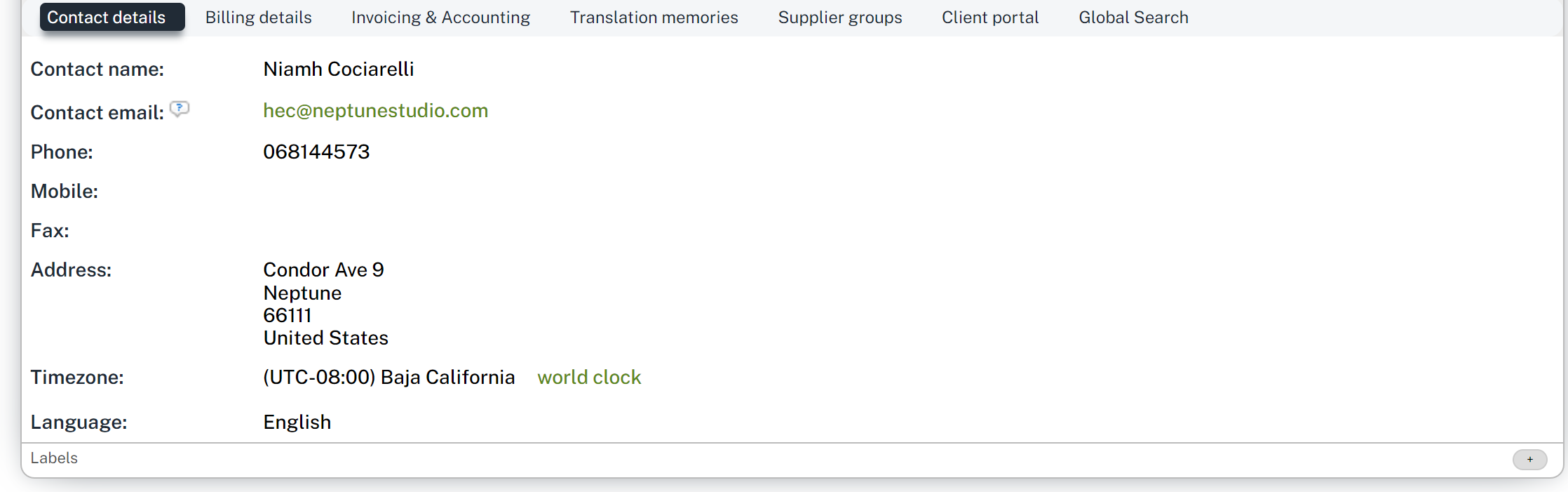Click the hec@neptunestudio.com email link
This screenshot has width=1568, height=492.
(375, 111)
